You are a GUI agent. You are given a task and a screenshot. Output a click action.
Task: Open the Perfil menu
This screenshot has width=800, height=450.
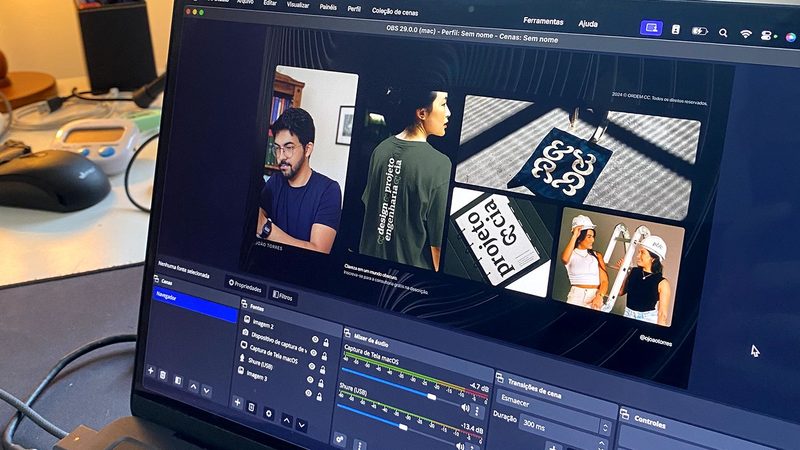354,9
